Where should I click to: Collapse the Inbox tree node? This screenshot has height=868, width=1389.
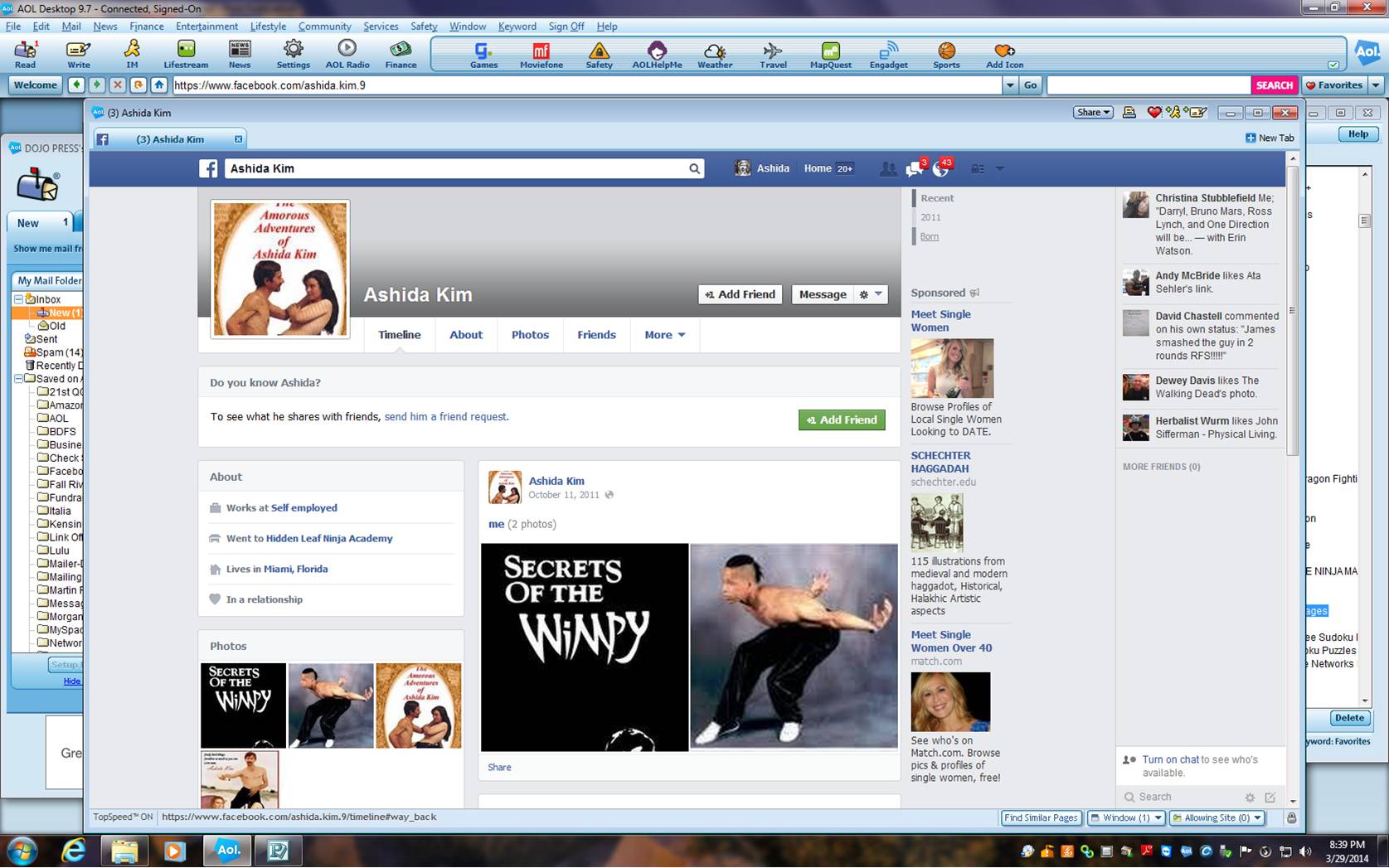coord(18,299)
